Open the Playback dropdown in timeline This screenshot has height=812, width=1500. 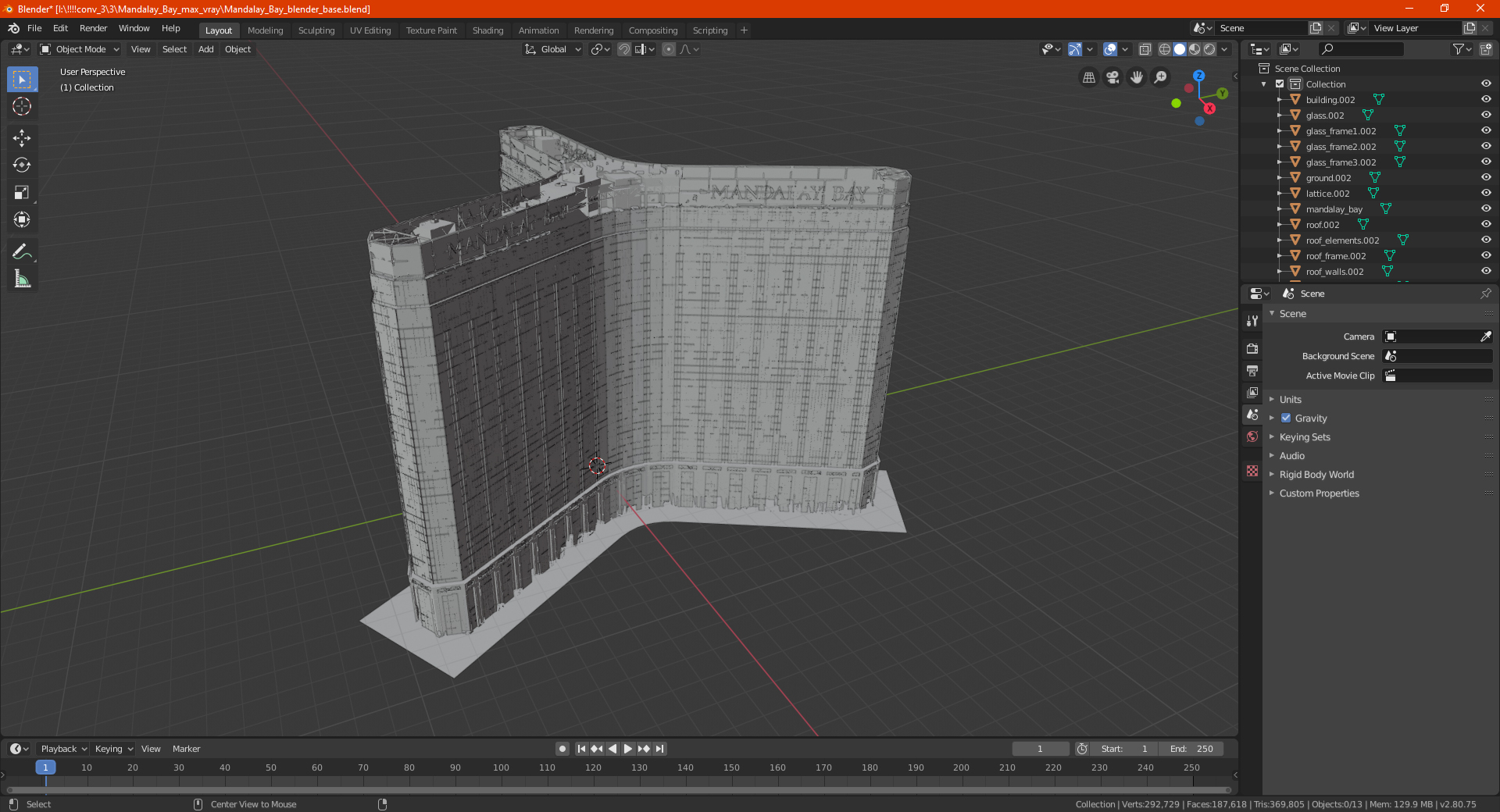tap(63, 749)
